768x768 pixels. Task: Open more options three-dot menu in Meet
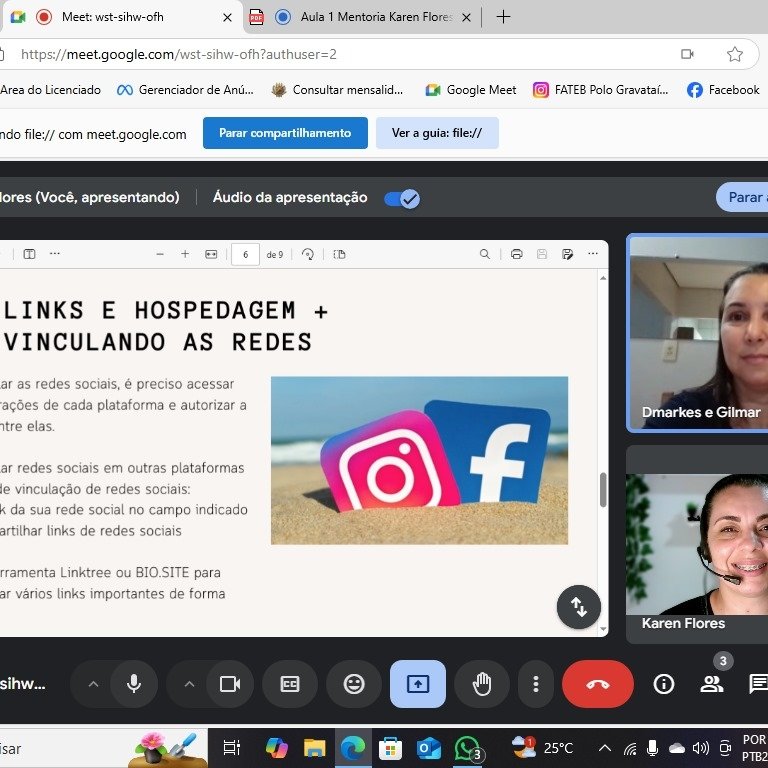click(536, 684)
